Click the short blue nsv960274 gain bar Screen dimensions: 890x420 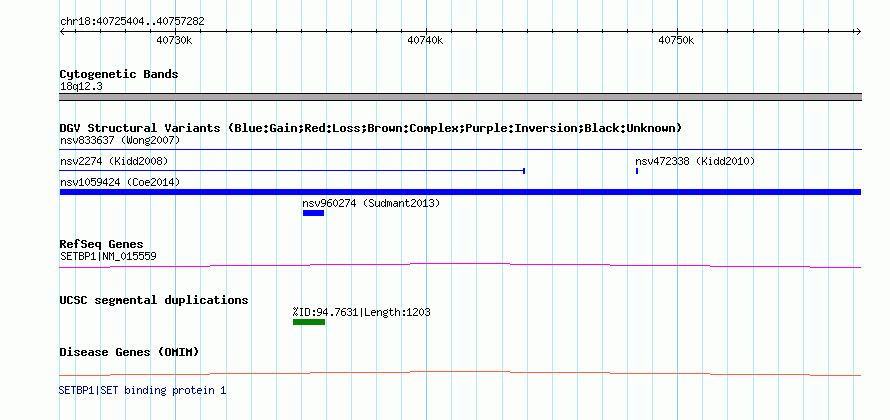pos(313,213)
